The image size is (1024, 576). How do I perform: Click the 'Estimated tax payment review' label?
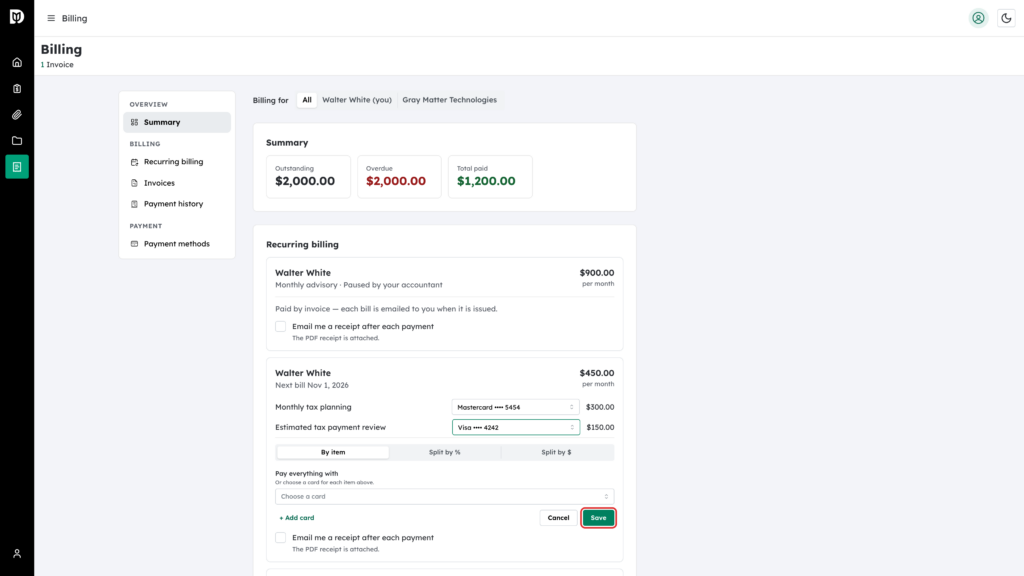coord(330,427)
